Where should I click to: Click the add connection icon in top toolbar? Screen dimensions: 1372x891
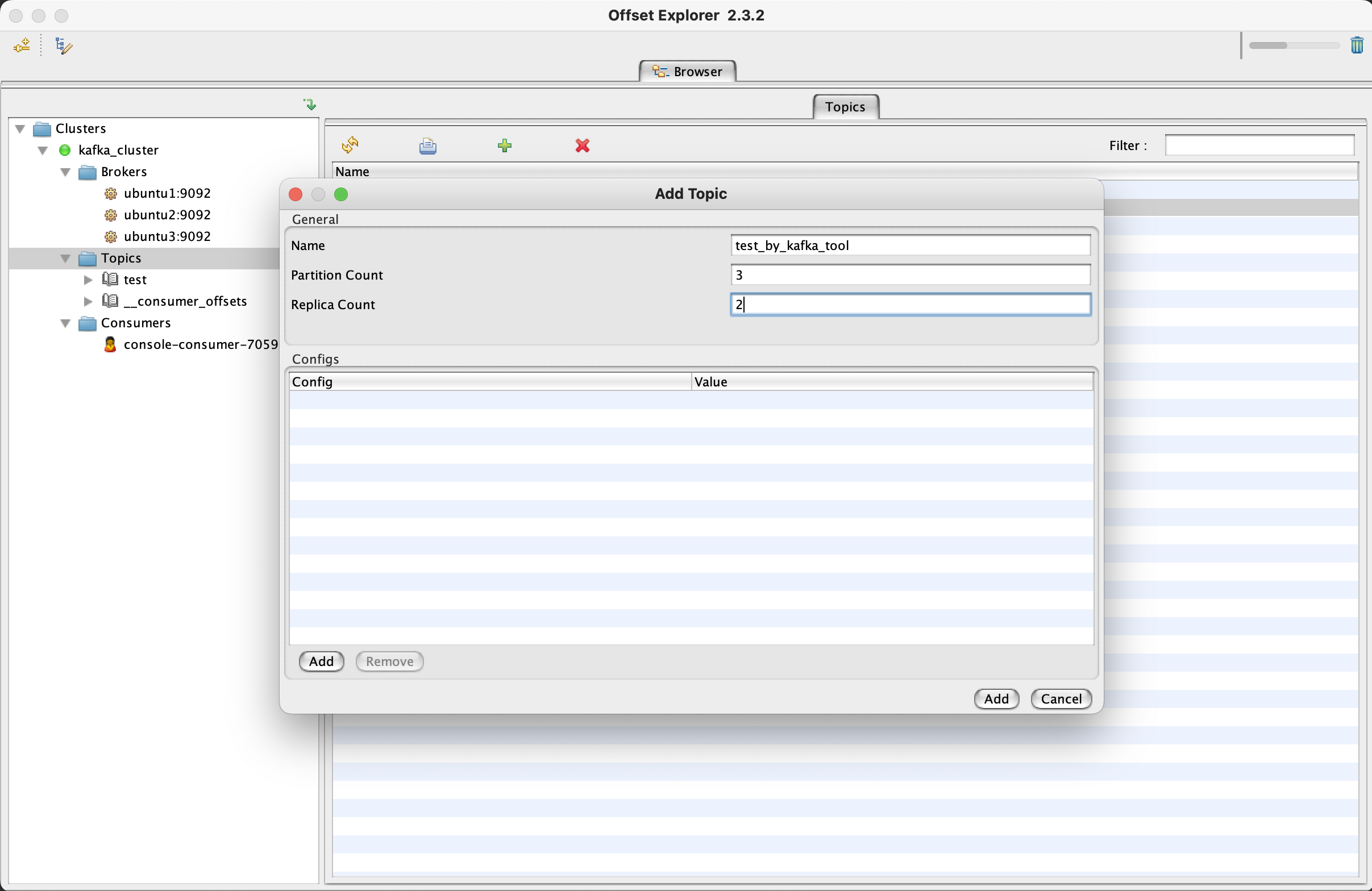22,45
